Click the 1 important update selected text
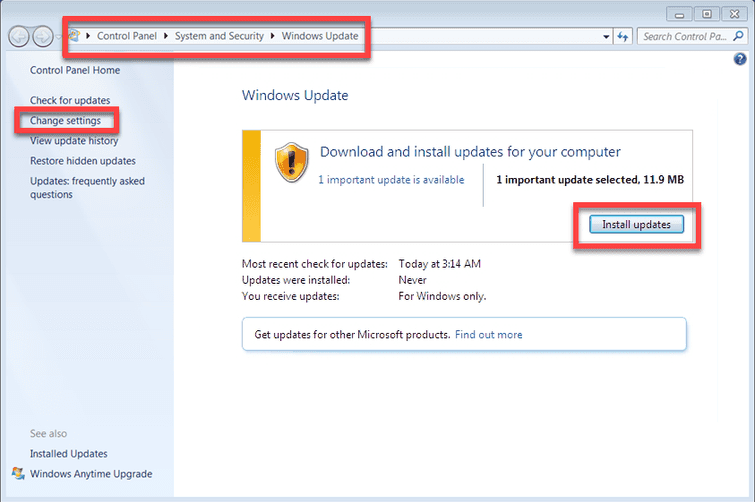 click(x=590, y=180)
